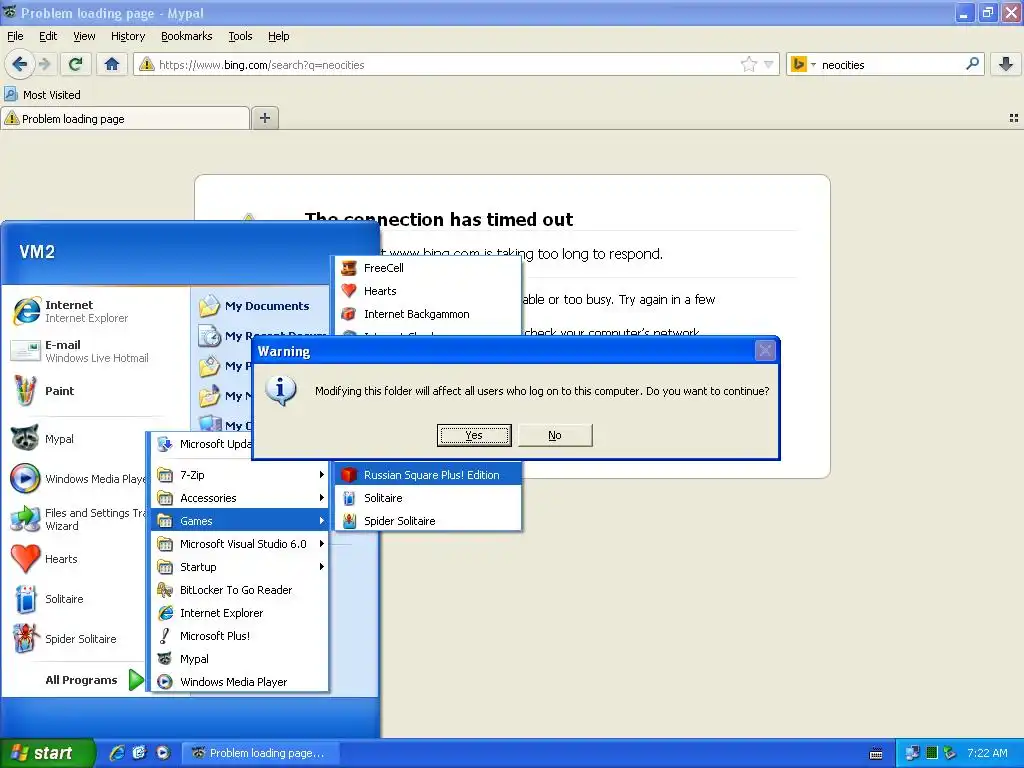Expand the 7-Zip program folder
The width and height of the screenshot is (1024, 768).
pos(240,475)
